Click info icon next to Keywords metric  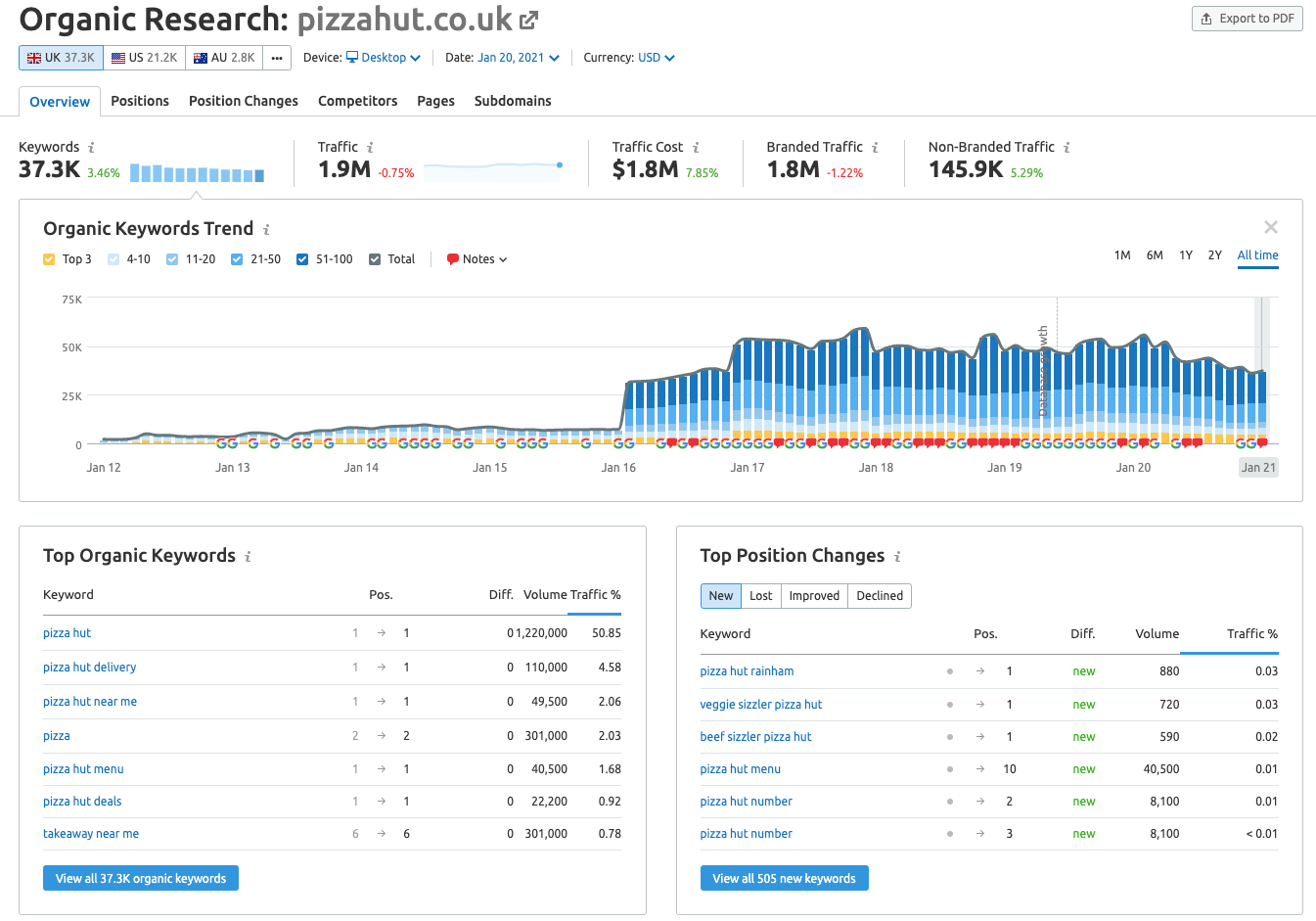[91, 148]
